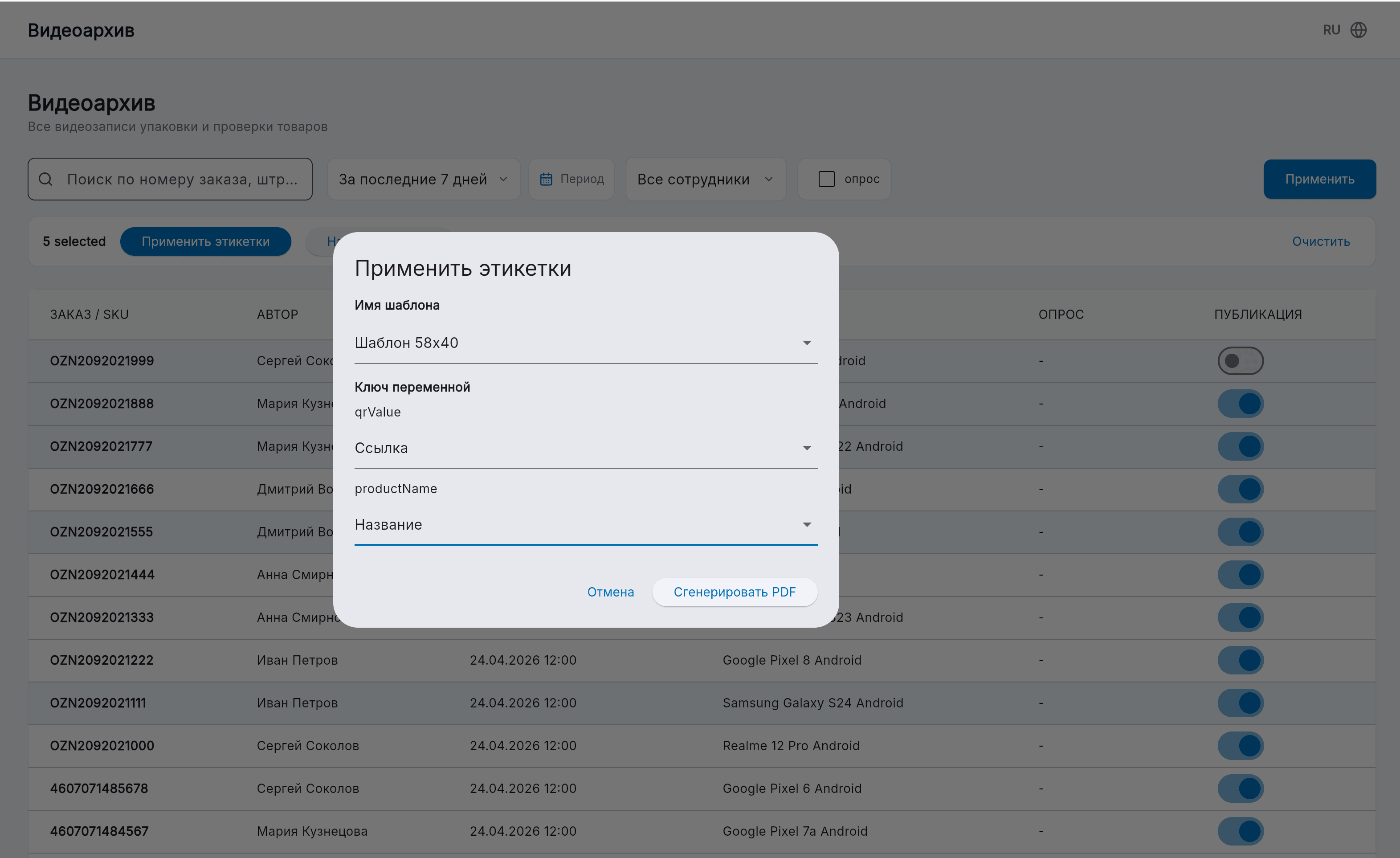Viewport: 1400px width, 858px height.
Task: Click the Сгенерировать PDF button
Action: pyautogui.click(x=735, y=592)
